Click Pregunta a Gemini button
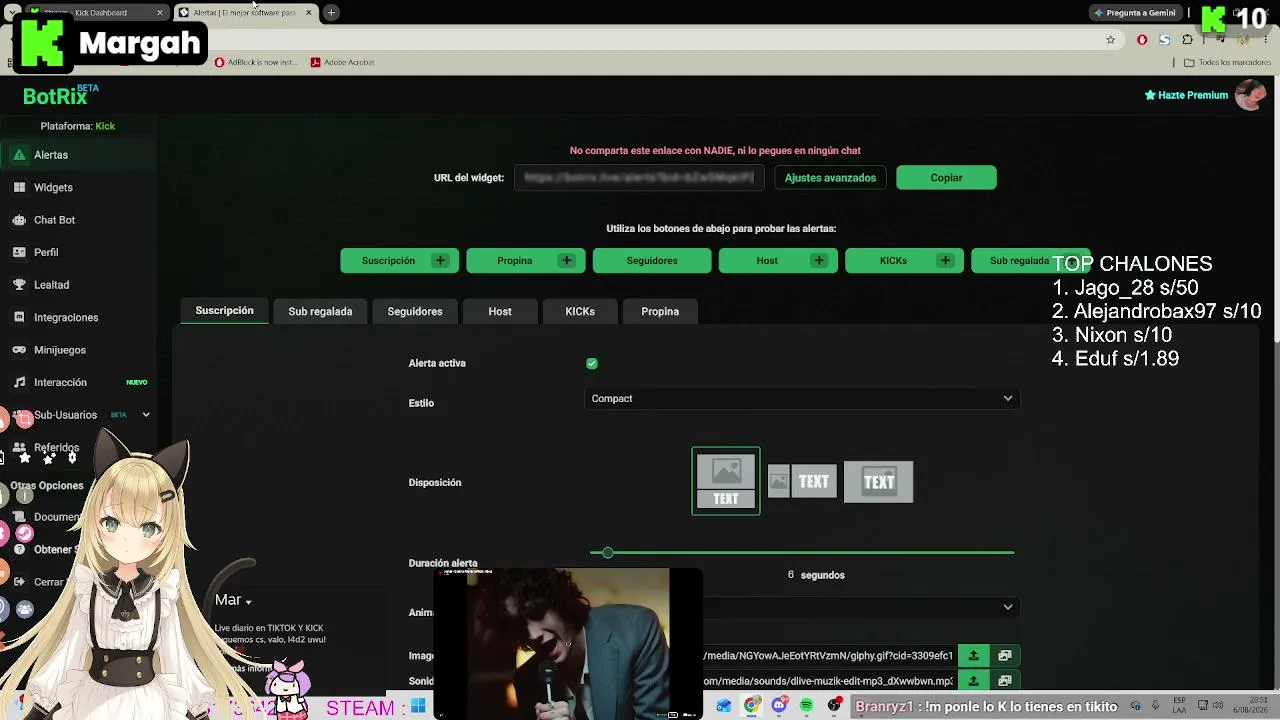This screenshot has width=1280, height=720. coord(1135,13)
